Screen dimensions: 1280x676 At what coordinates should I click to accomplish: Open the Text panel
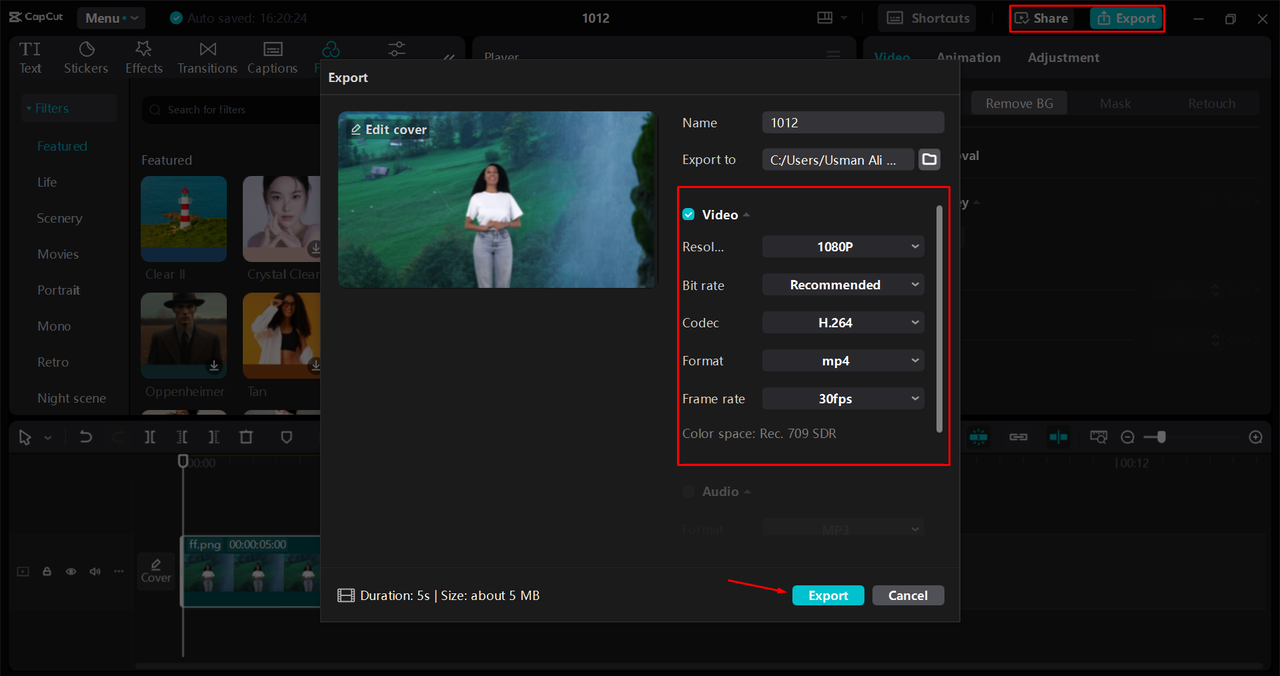click(x=30, y=58)
